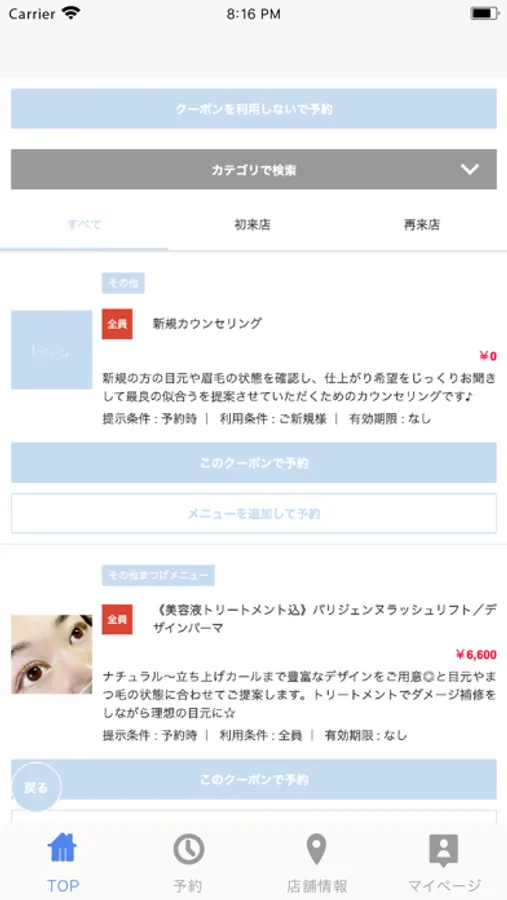
Task: Switch to the 初来店 tab
Action: click(252, 225)
